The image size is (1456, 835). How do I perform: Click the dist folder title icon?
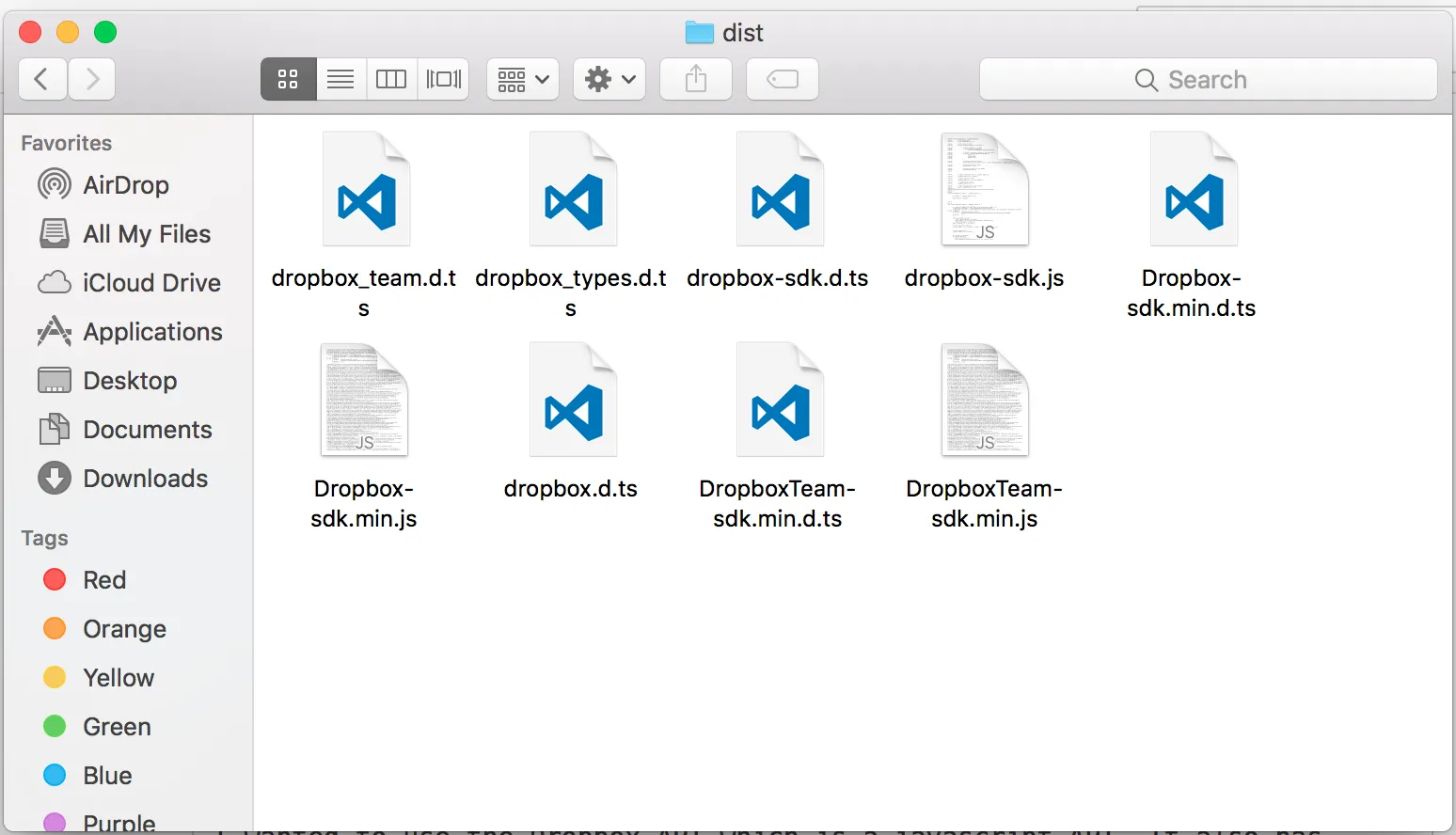(700, 33)
